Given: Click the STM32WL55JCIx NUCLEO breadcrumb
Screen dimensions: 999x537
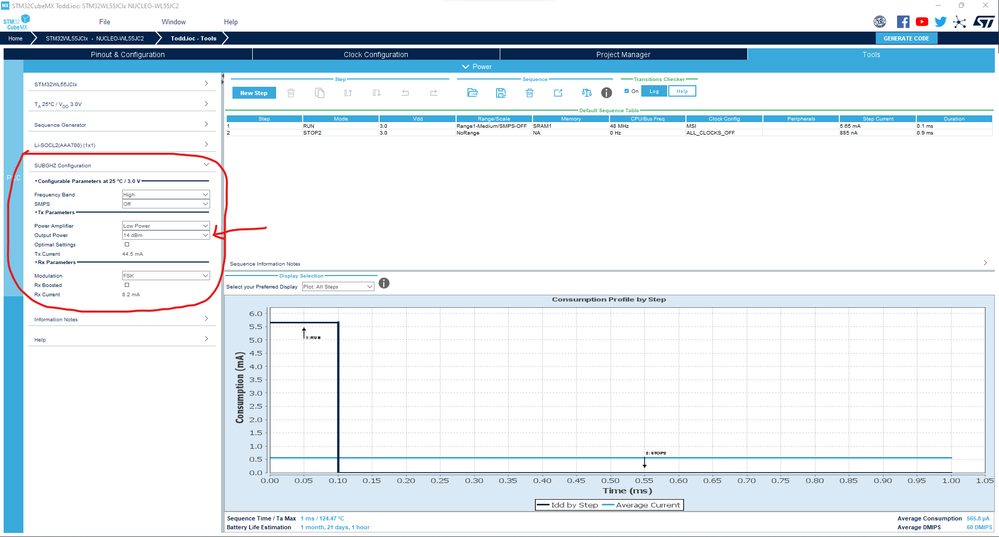Looking at the screenshot, I should pos(94,38).
